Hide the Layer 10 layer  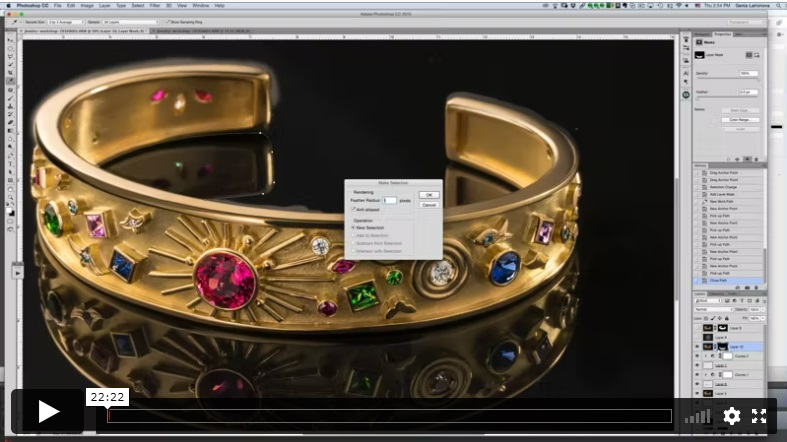coord(697,347)
